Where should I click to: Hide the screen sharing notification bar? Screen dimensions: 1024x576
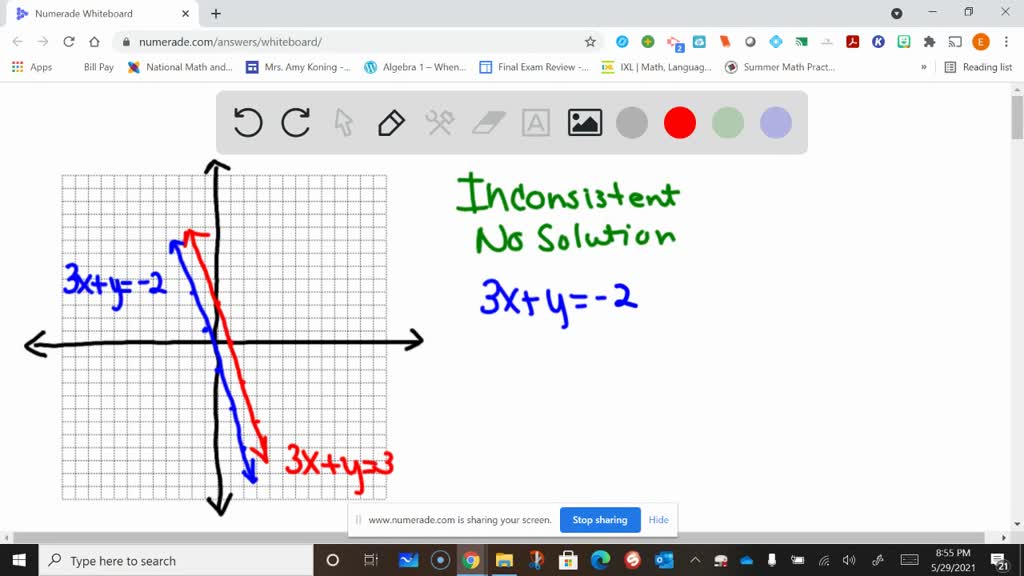tap(658, 520)
